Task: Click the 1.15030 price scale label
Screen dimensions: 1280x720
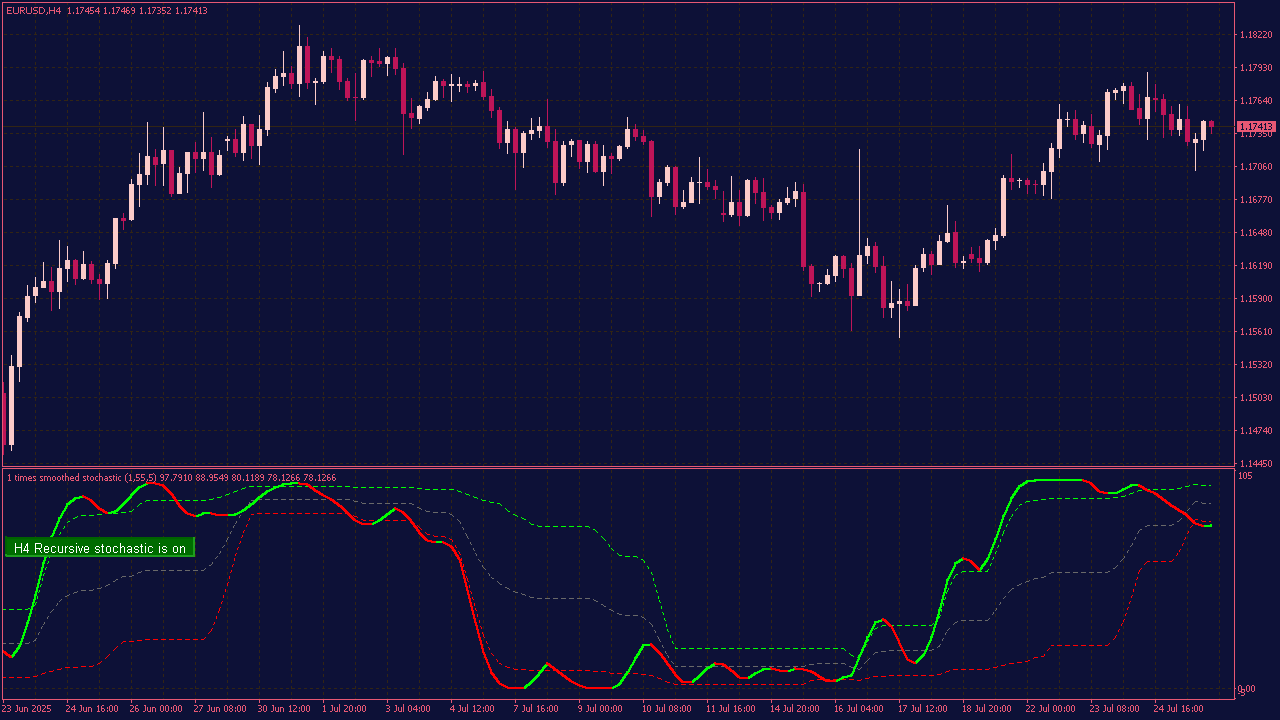Action: [1255, 398]
